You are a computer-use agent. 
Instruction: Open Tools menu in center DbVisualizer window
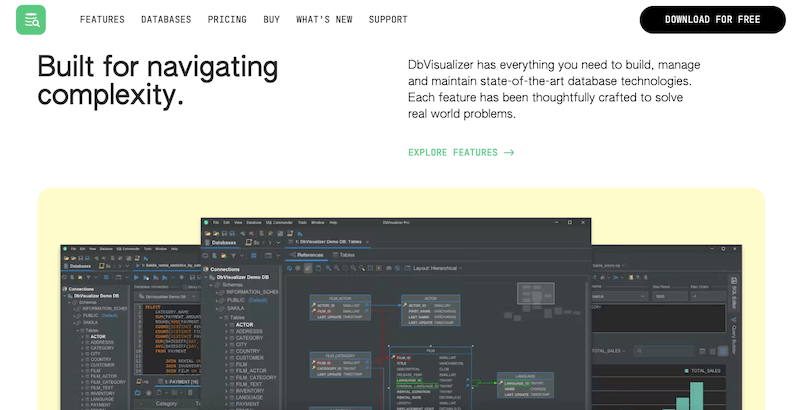click(x=302, y=222)
